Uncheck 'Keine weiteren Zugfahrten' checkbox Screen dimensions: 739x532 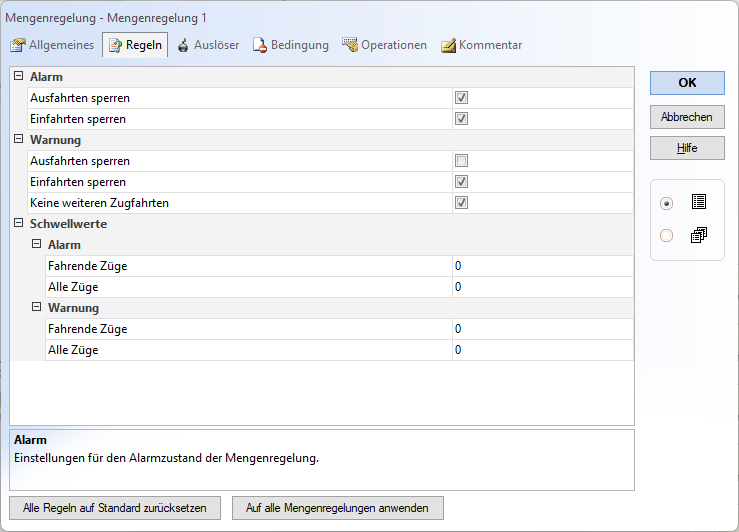(x=461, y=203)
